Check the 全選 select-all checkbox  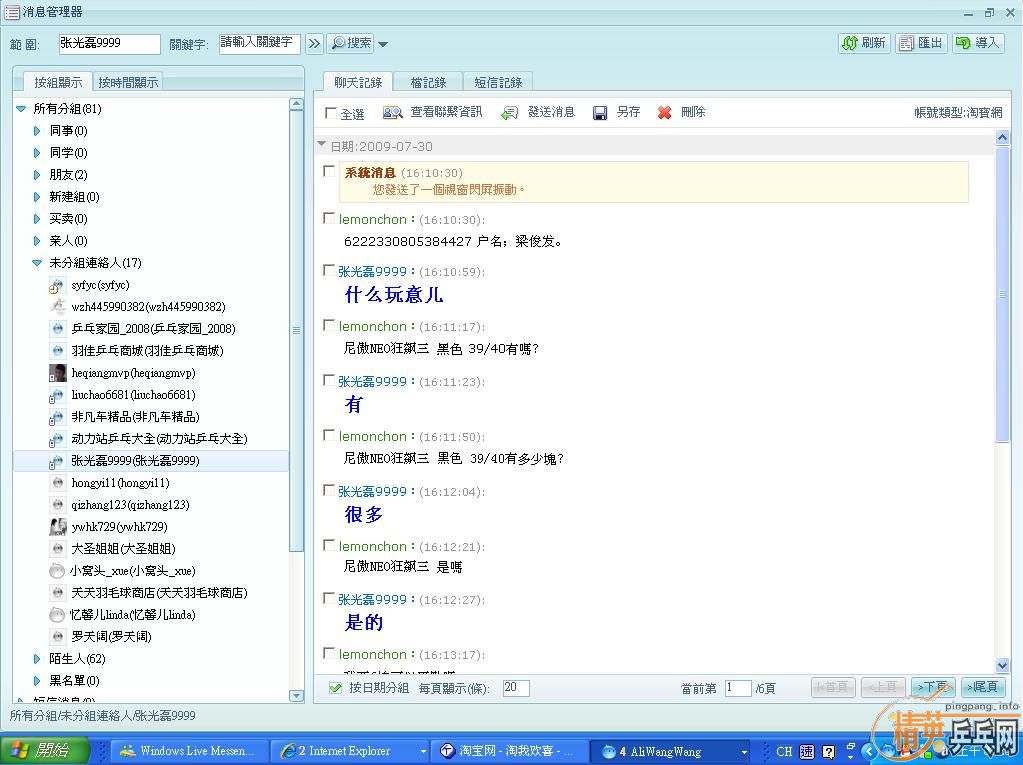331,113
